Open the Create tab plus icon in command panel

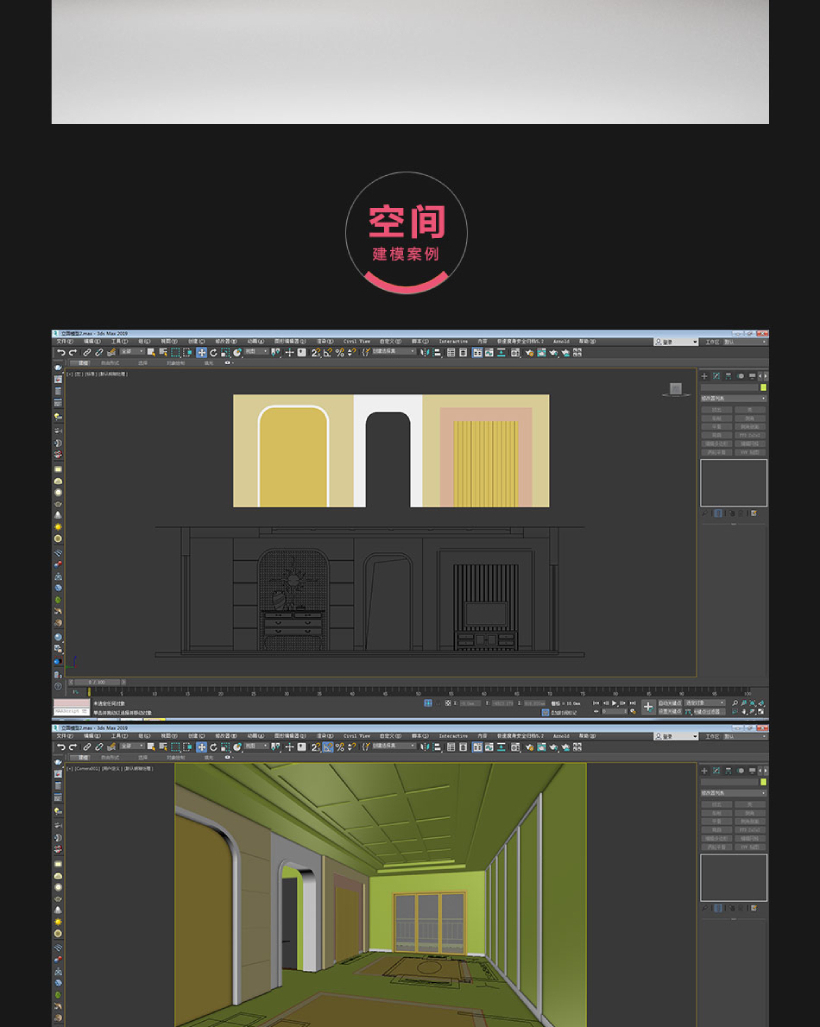coord(705,376)
